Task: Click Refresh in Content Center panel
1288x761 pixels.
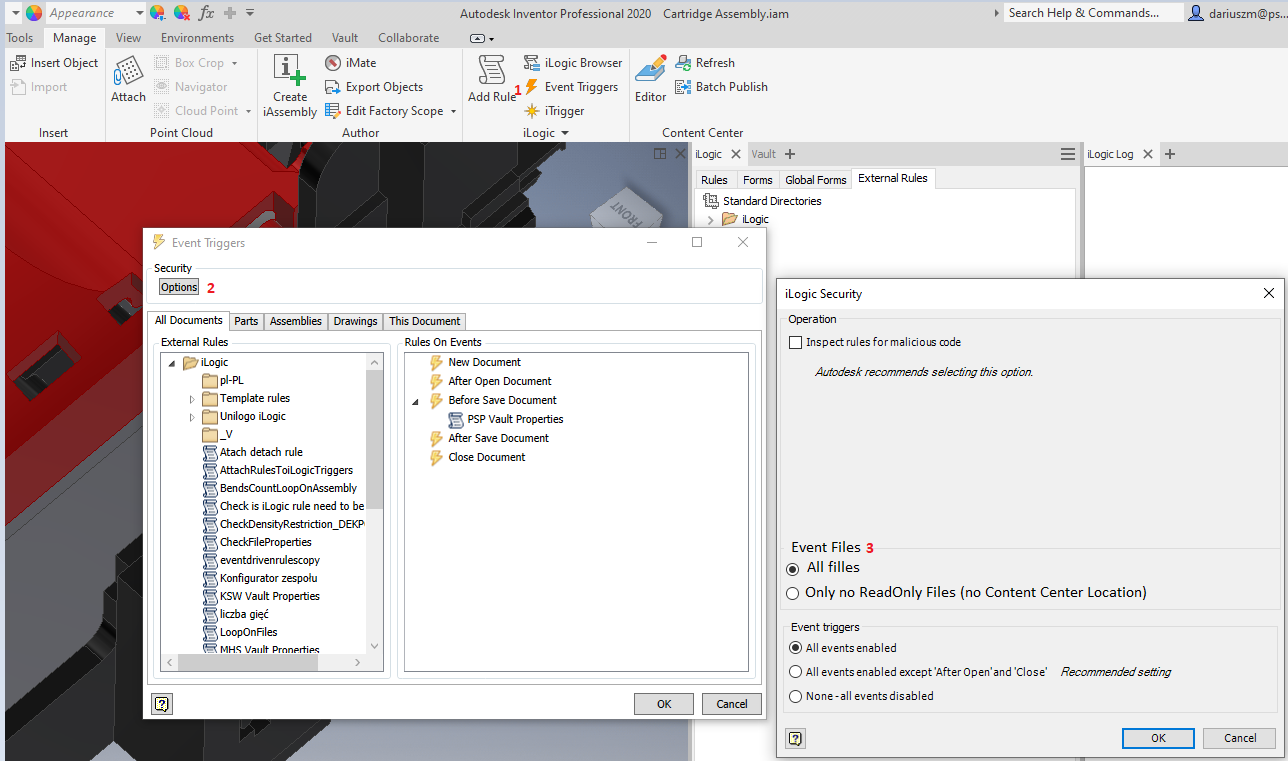Action: [x=705, y=63]
